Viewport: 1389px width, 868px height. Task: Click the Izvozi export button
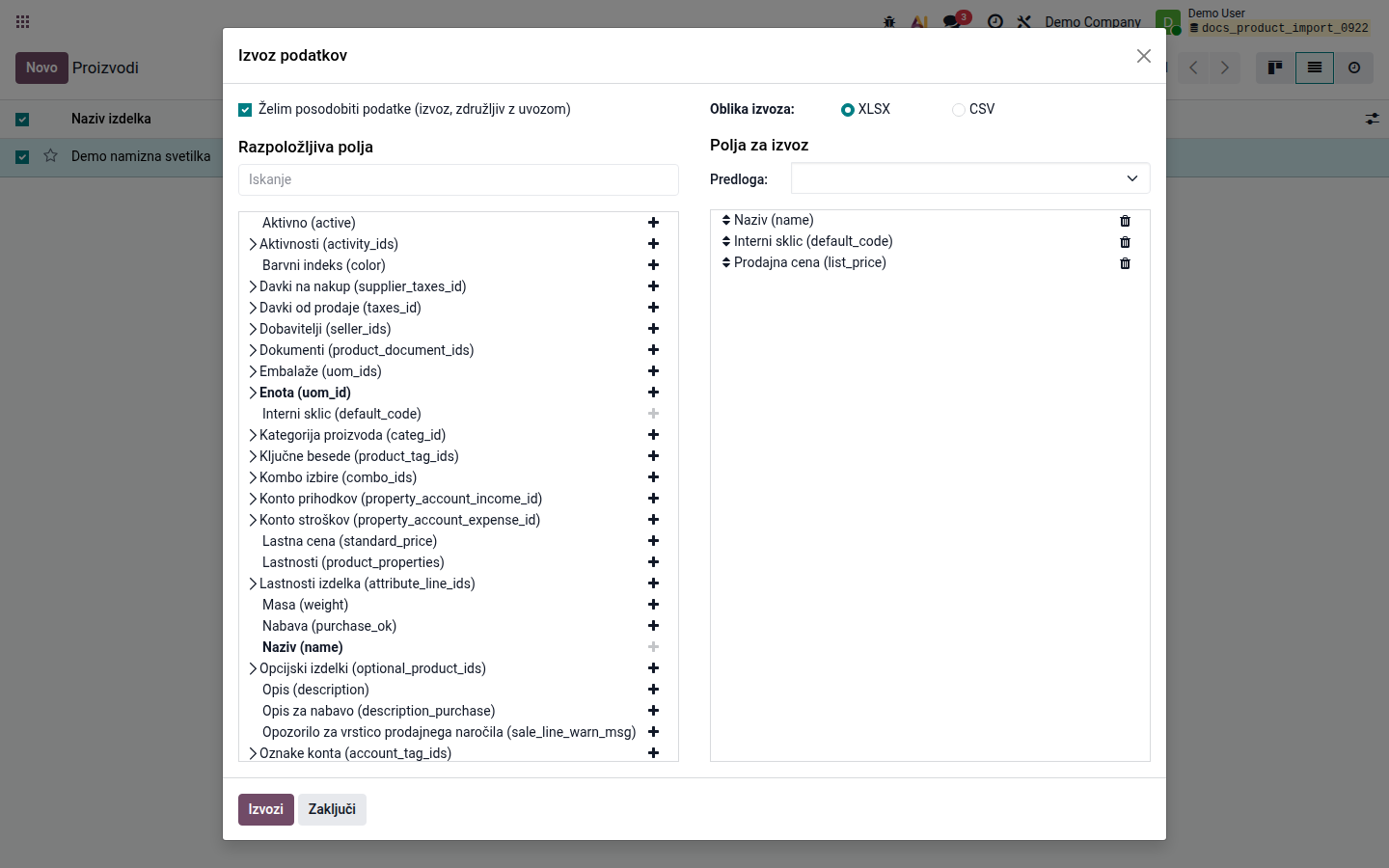266,809
